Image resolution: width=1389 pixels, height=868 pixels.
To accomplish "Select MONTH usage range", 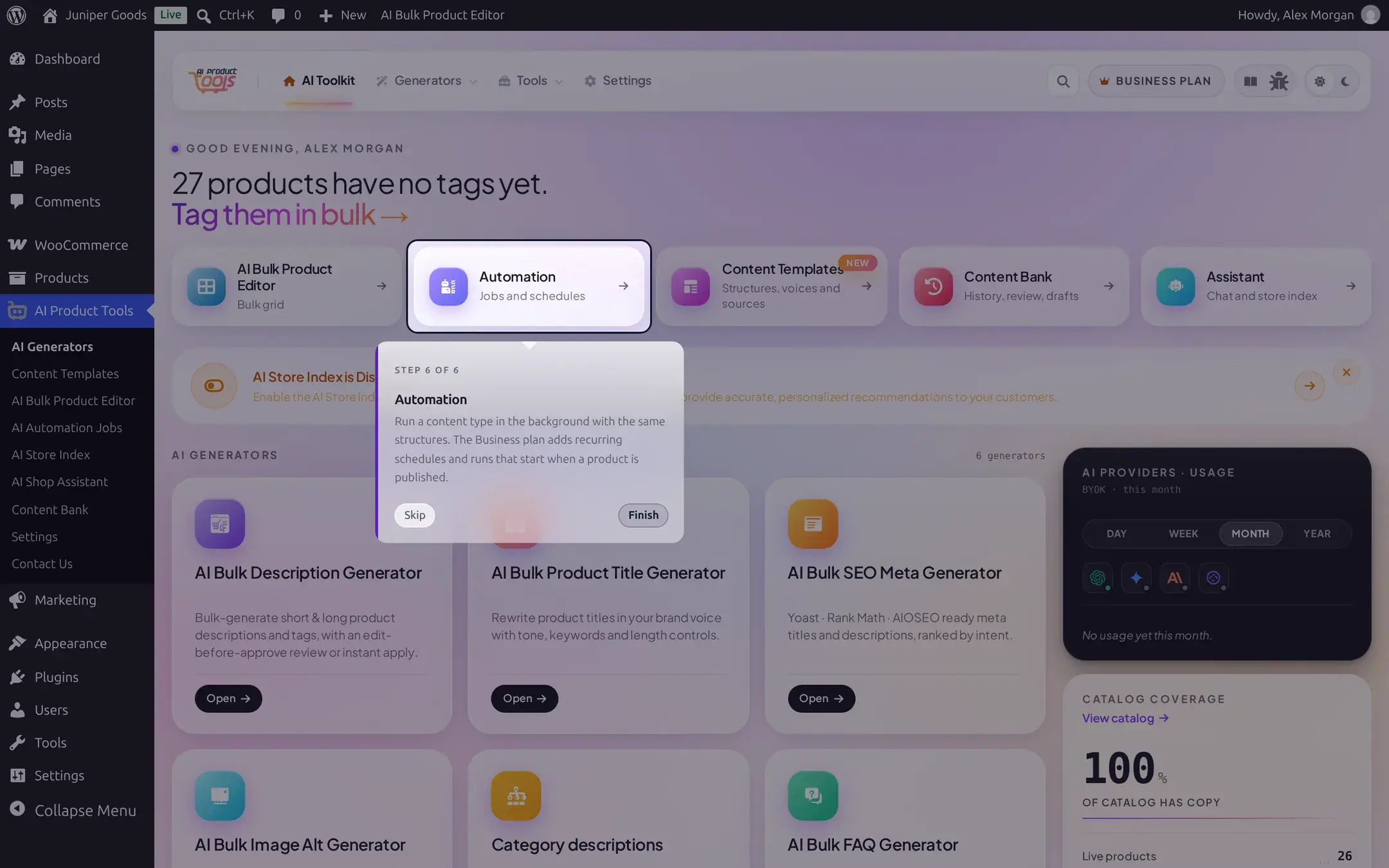I will [x=1250, y=534].
